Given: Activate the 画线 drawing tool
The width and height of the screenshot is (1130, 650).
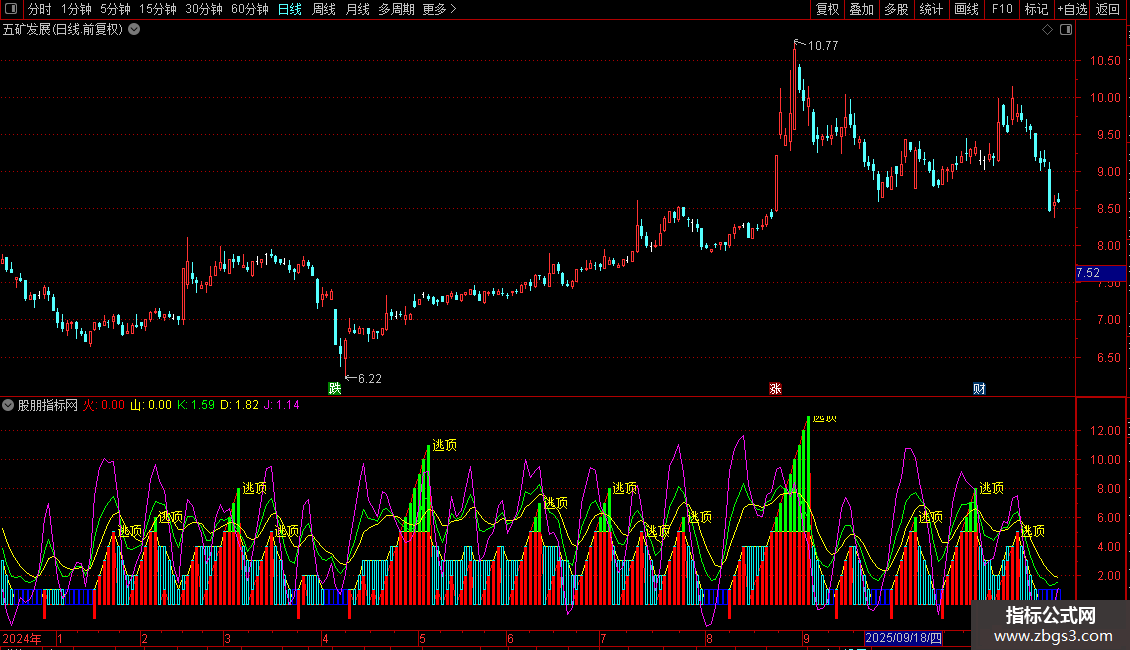Looking at the screenshot, I should 966,9.
